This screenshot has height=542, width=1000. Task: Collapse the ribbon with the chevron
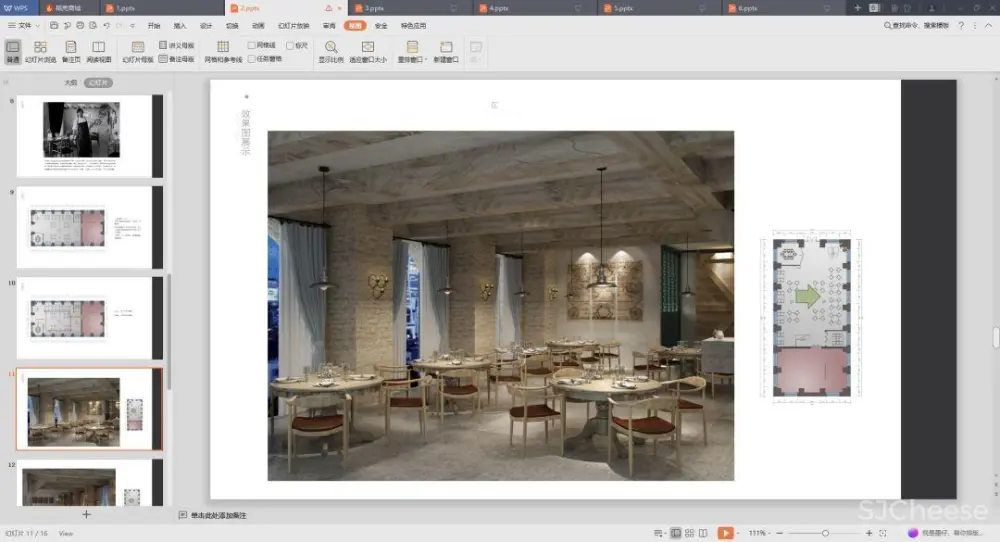(x=990, y=26)
